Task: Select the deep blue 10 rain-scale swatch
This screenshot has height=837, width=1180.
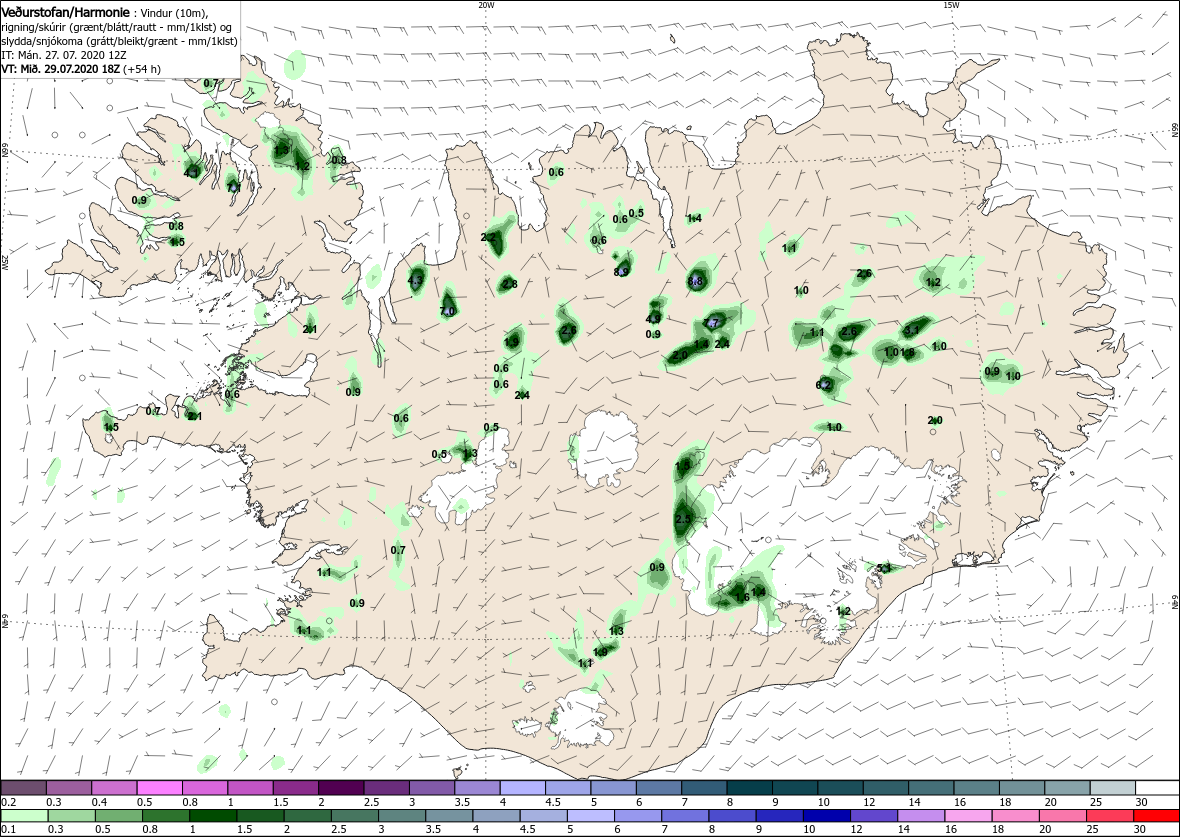Action: 826,816
